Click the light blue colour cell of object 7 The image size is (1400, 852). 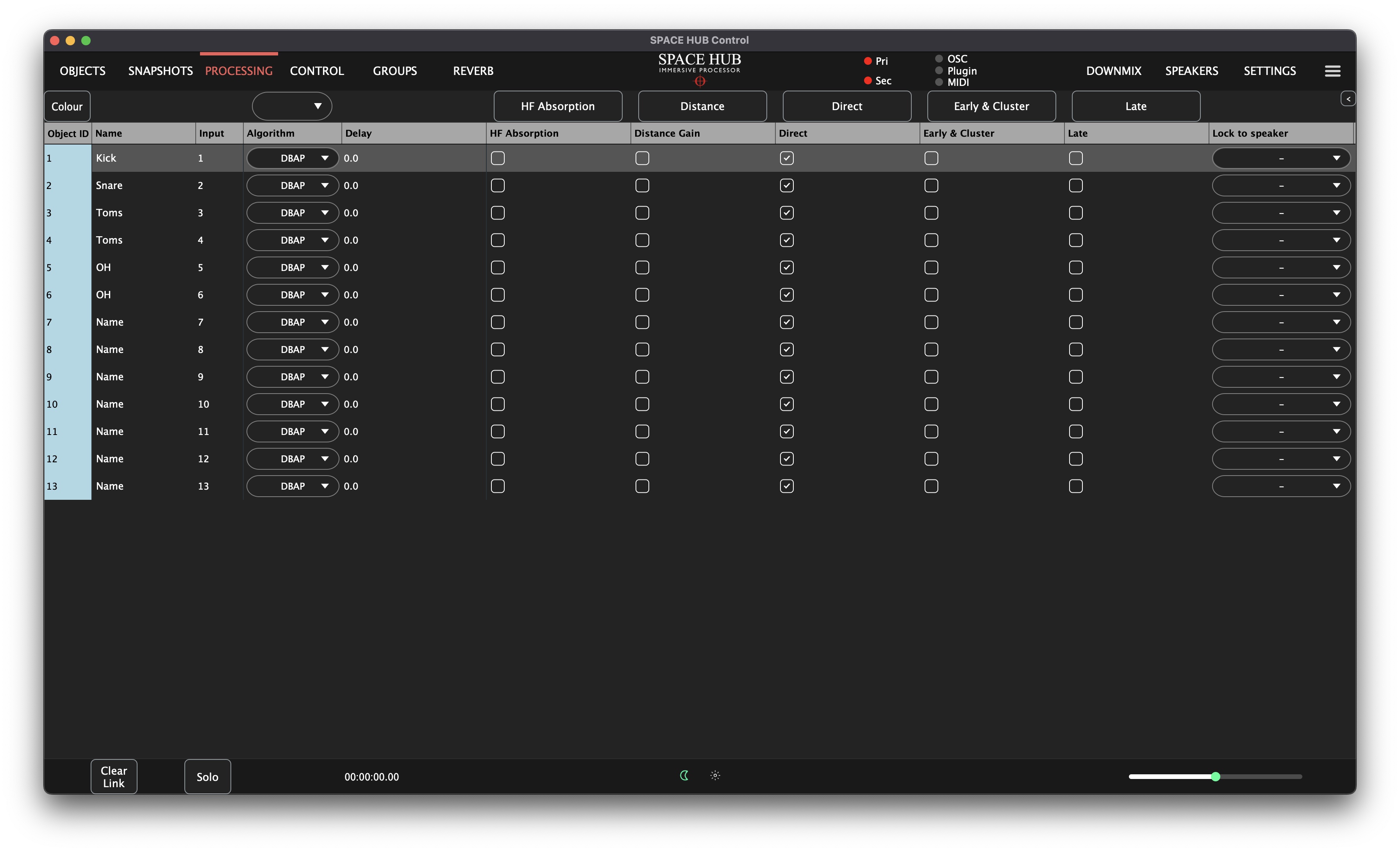68,322
